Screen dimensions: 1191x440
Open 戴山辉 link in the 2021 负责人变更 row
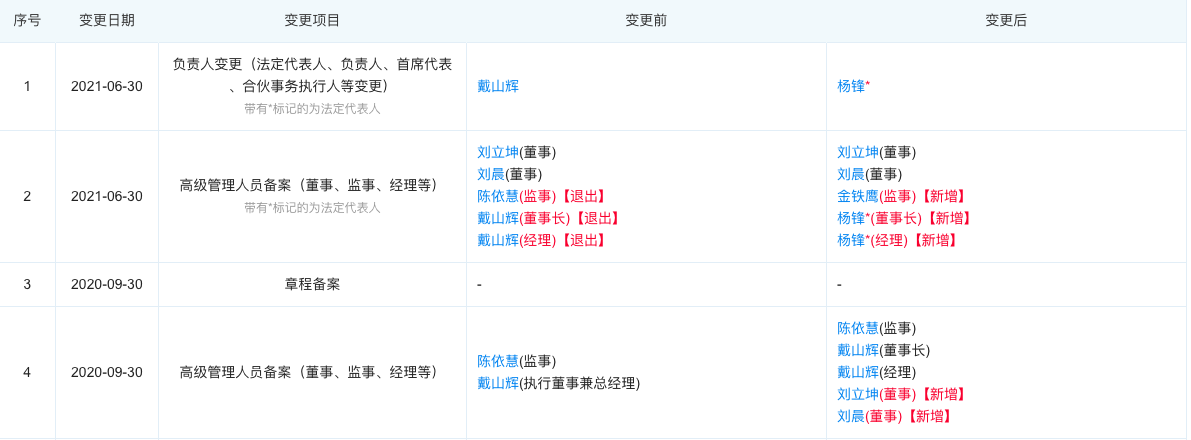(x=498, y=87)
